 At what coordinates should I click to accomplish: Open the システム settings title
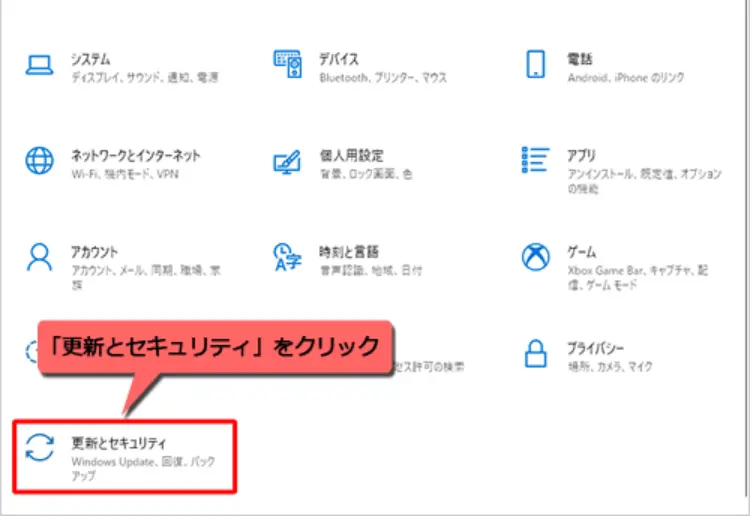(x=91, y=59)
